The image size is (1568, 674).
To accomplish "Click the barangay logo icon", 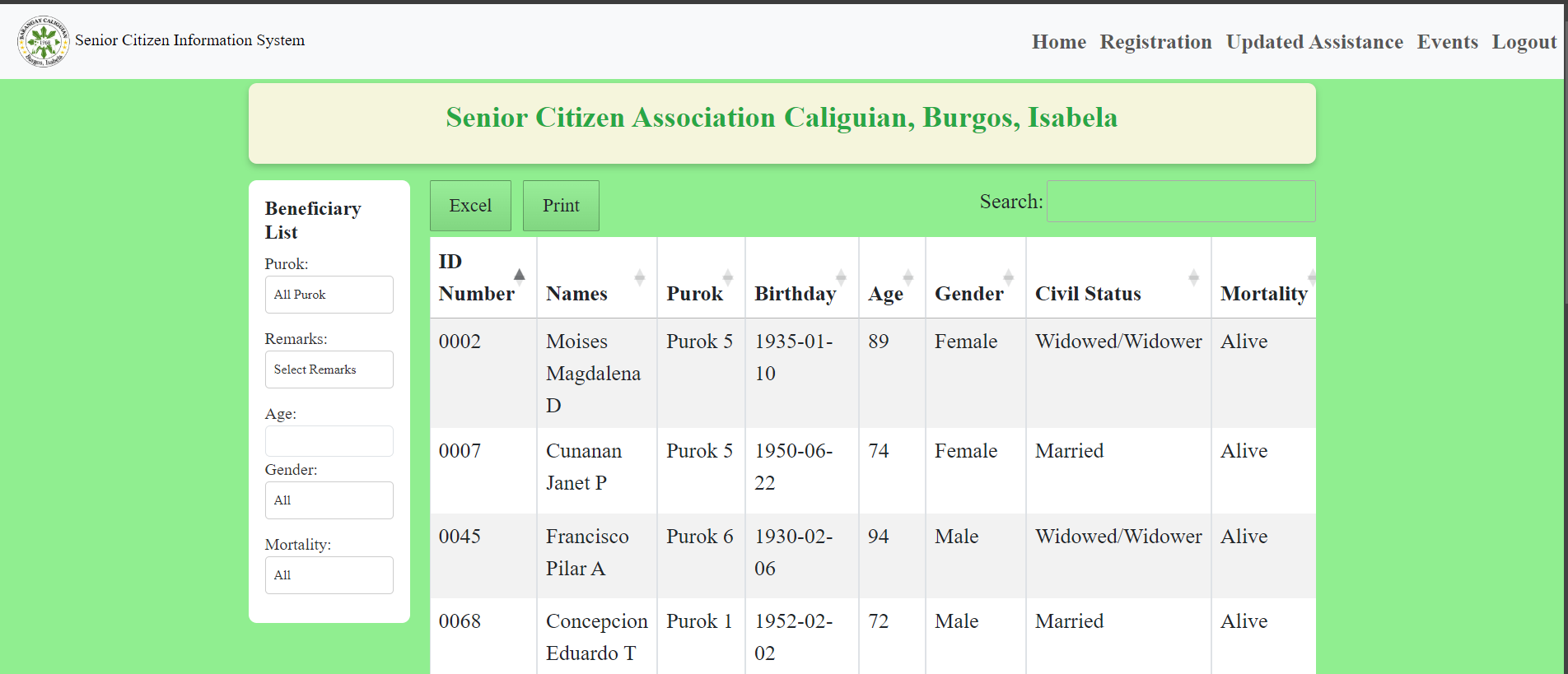I will tap(44, 41).
